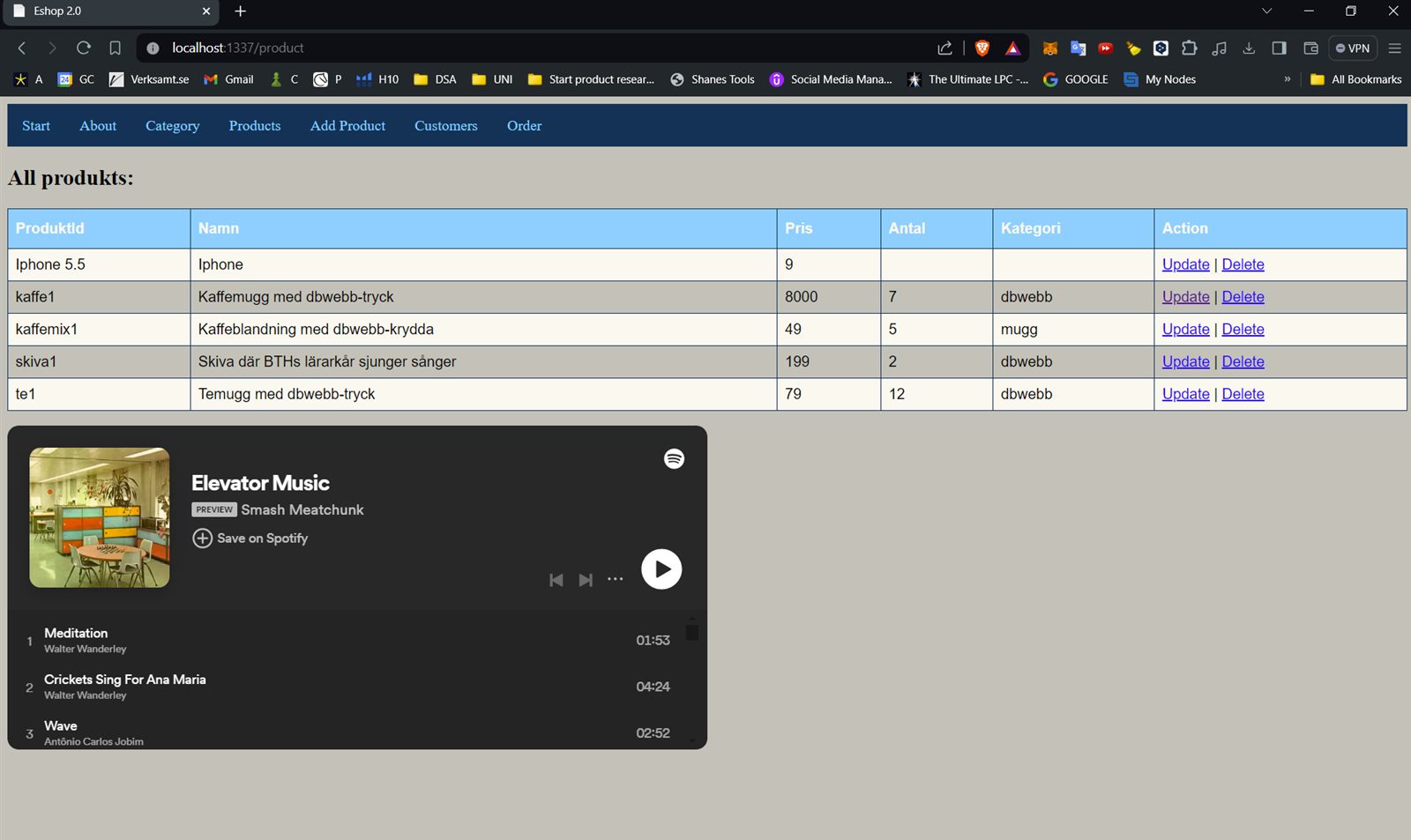The height and width of the screenshot is (840, 1411).
Task: Click Update for te1 row
Action: (x=1185, y=394)
